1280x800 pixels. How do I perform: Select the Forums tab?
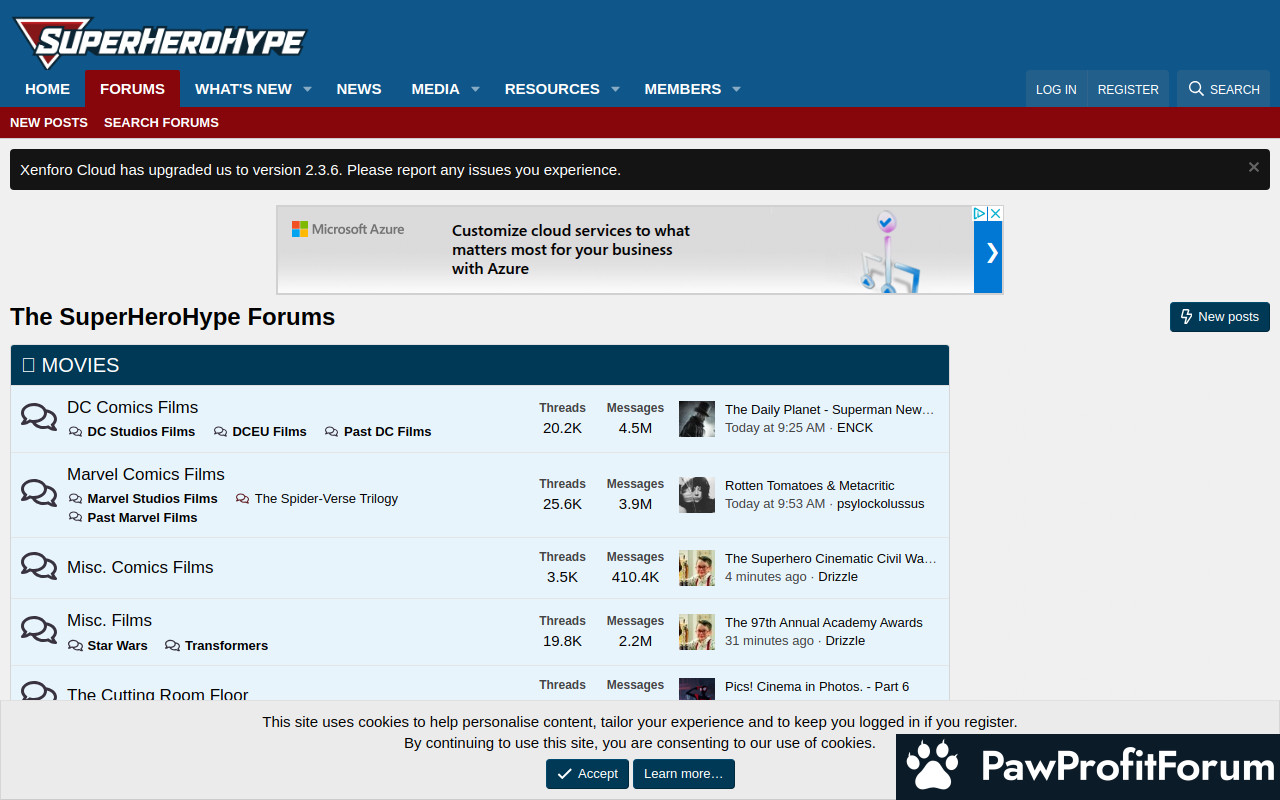click(x=132, y=89)
